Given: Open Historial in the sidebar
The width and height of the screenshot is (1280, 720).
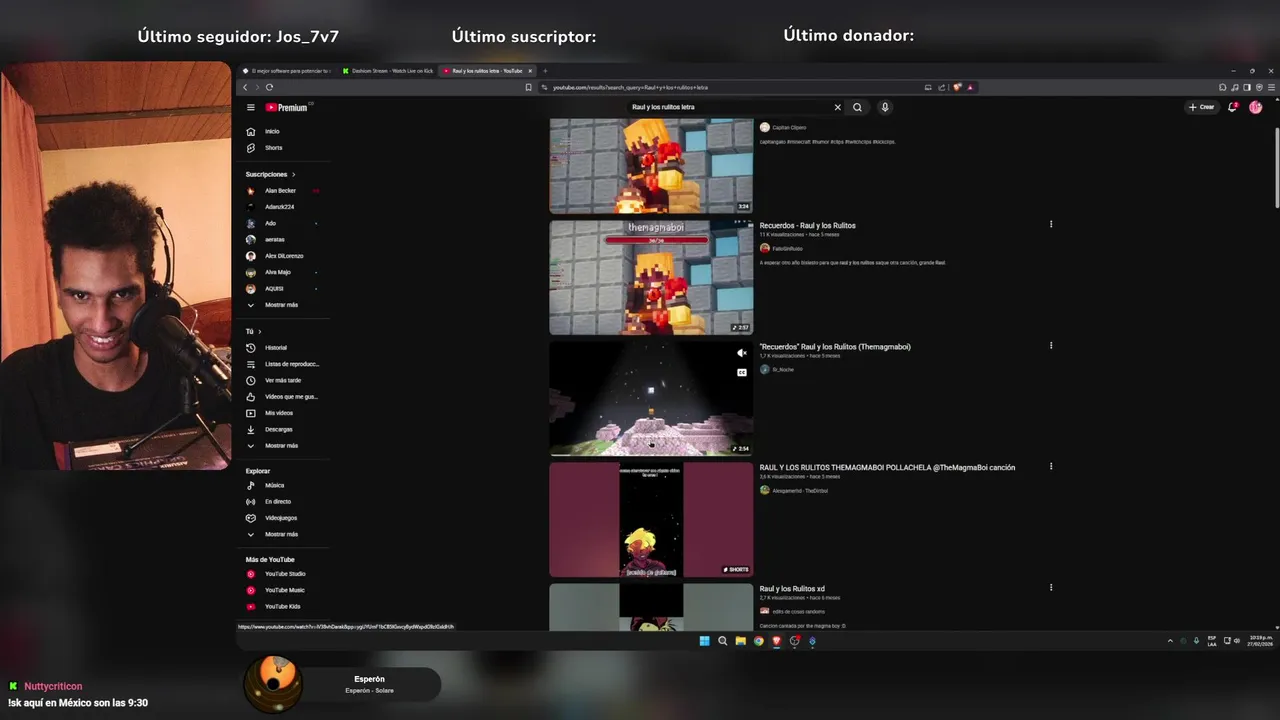Looking at the screenshot, I should click(275, 347).
